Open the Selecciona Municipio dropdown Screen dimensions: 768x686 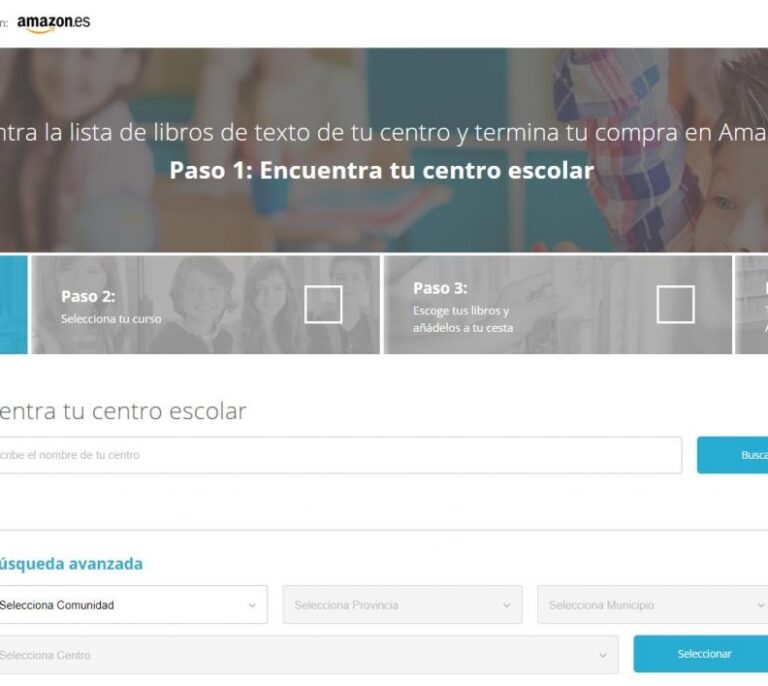pyautogui.click(x=652, y=605)
